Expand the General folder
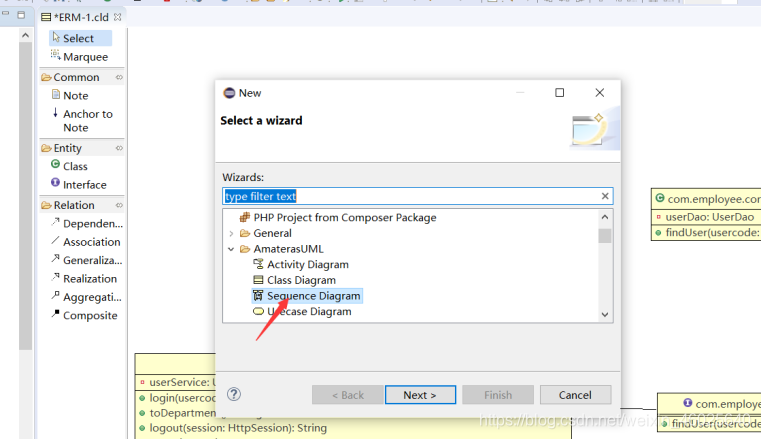Screen dimensions: 761x439 [232, 233]
